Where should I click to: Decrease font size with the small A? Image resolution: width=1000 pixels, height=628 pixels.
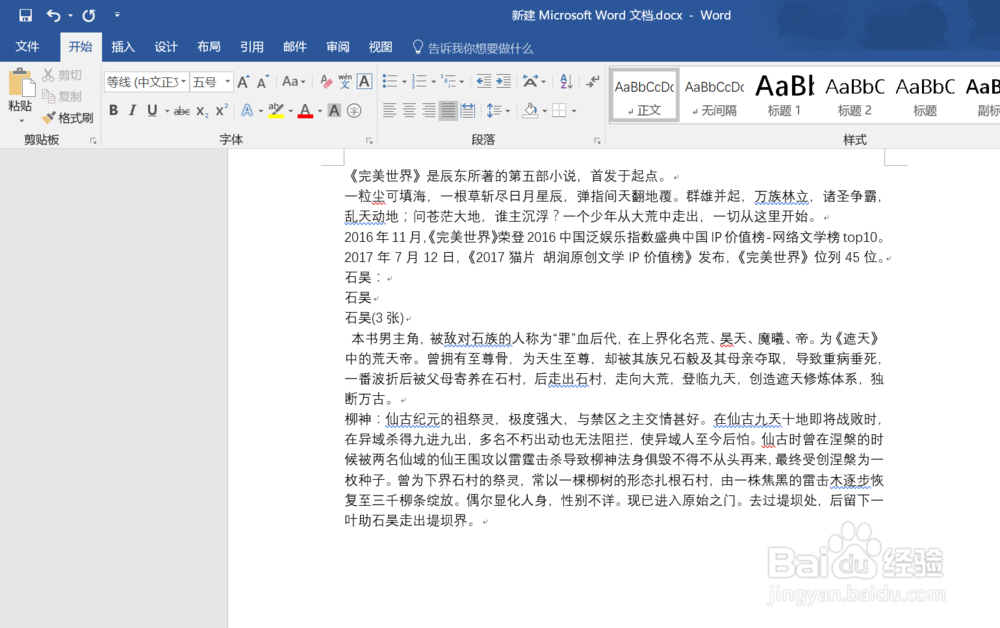click(x=263, y=82)
